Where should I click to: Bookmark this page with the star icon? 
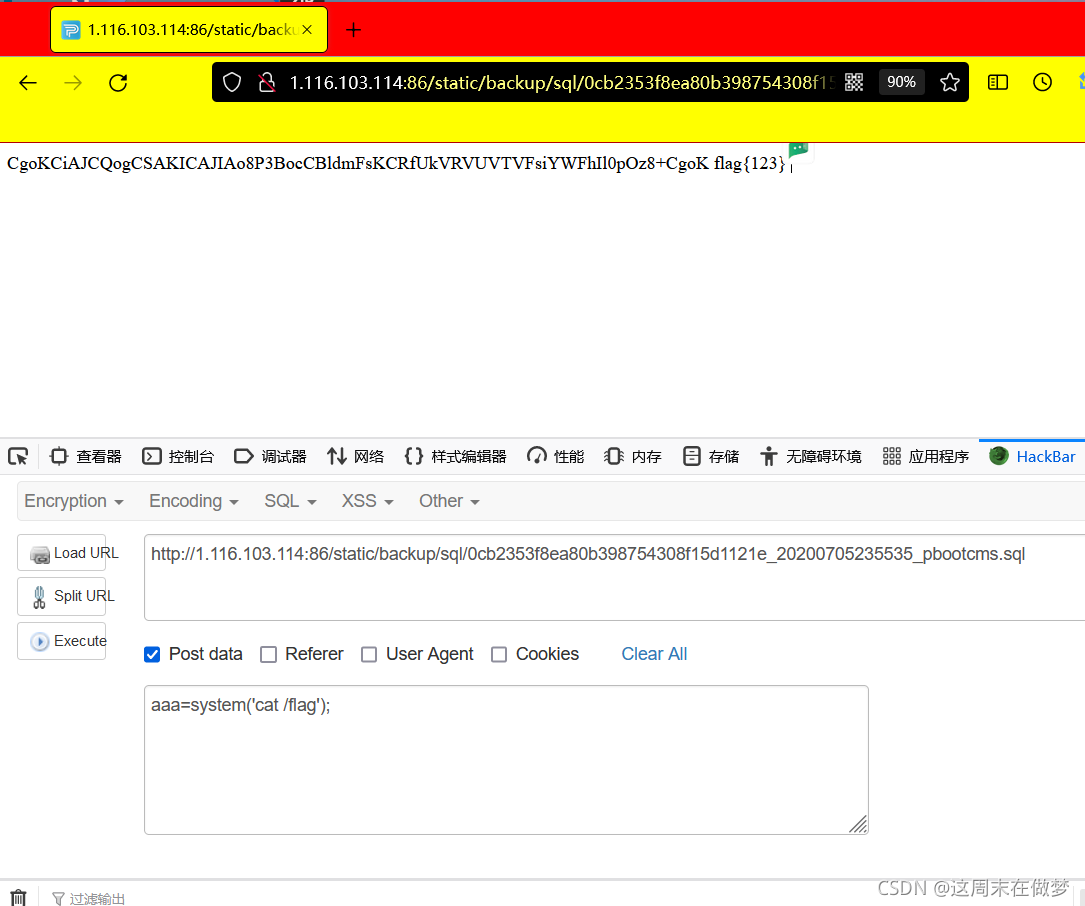(949, 82)
